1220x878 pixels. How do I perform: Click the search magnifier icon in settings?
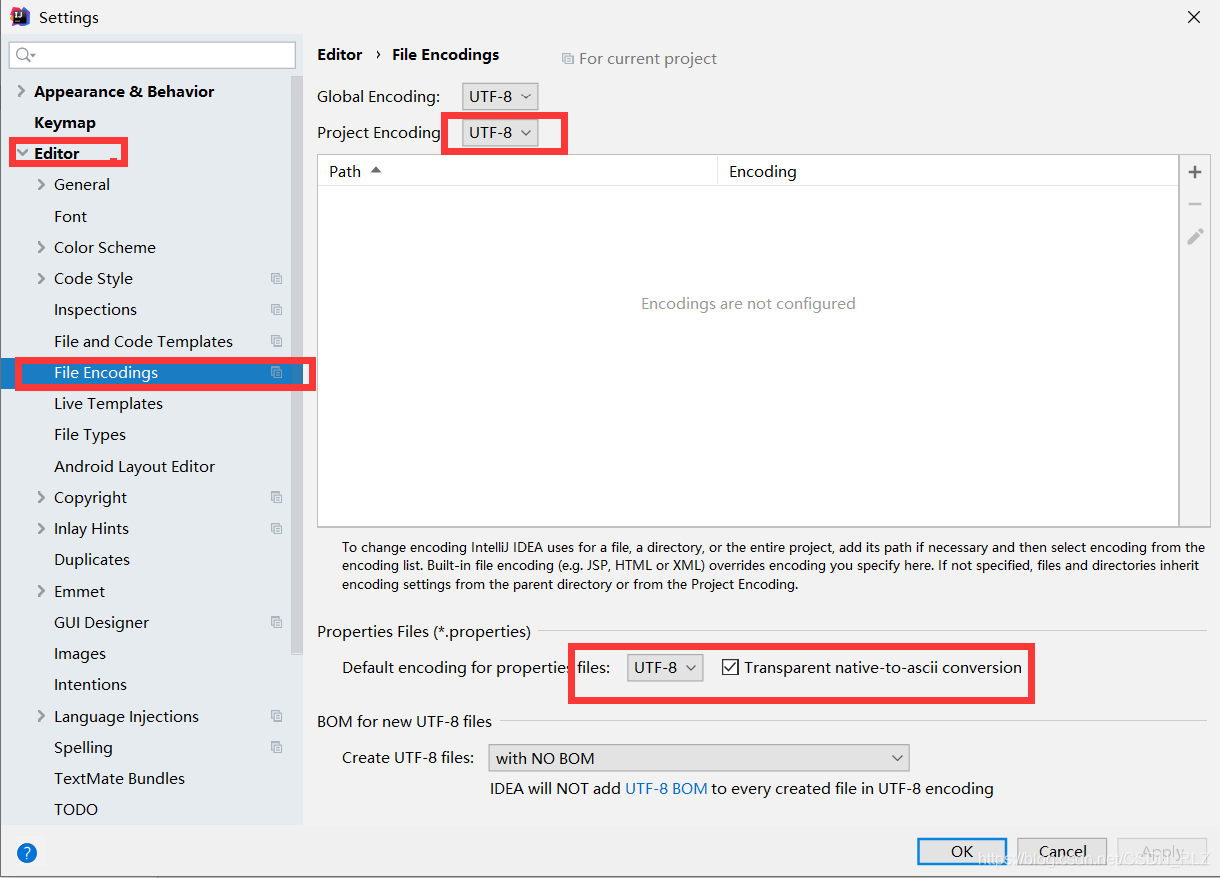click(x=25, y=55)
